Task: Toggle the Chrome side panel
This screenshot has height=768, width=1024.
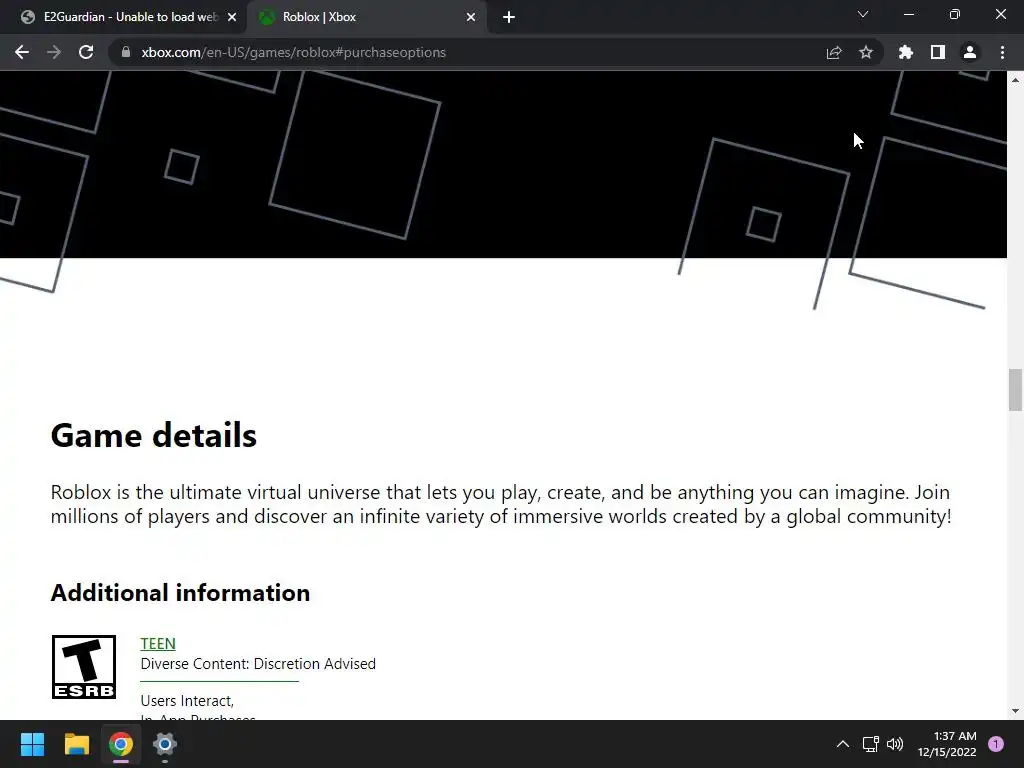Action: 938,52
